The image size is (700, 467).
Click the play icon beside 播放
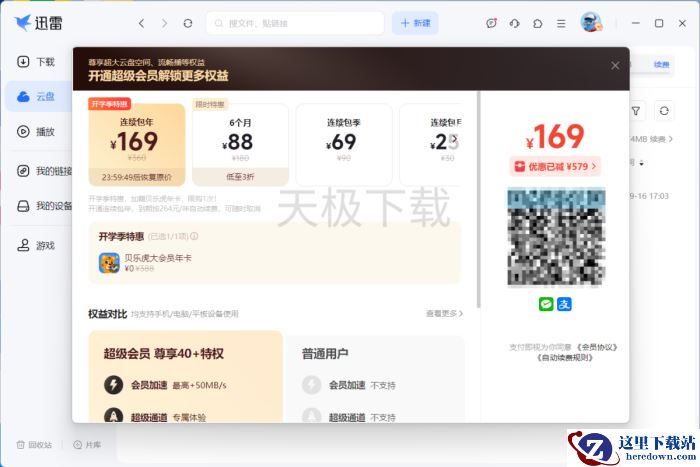click(x=23, y=132)
